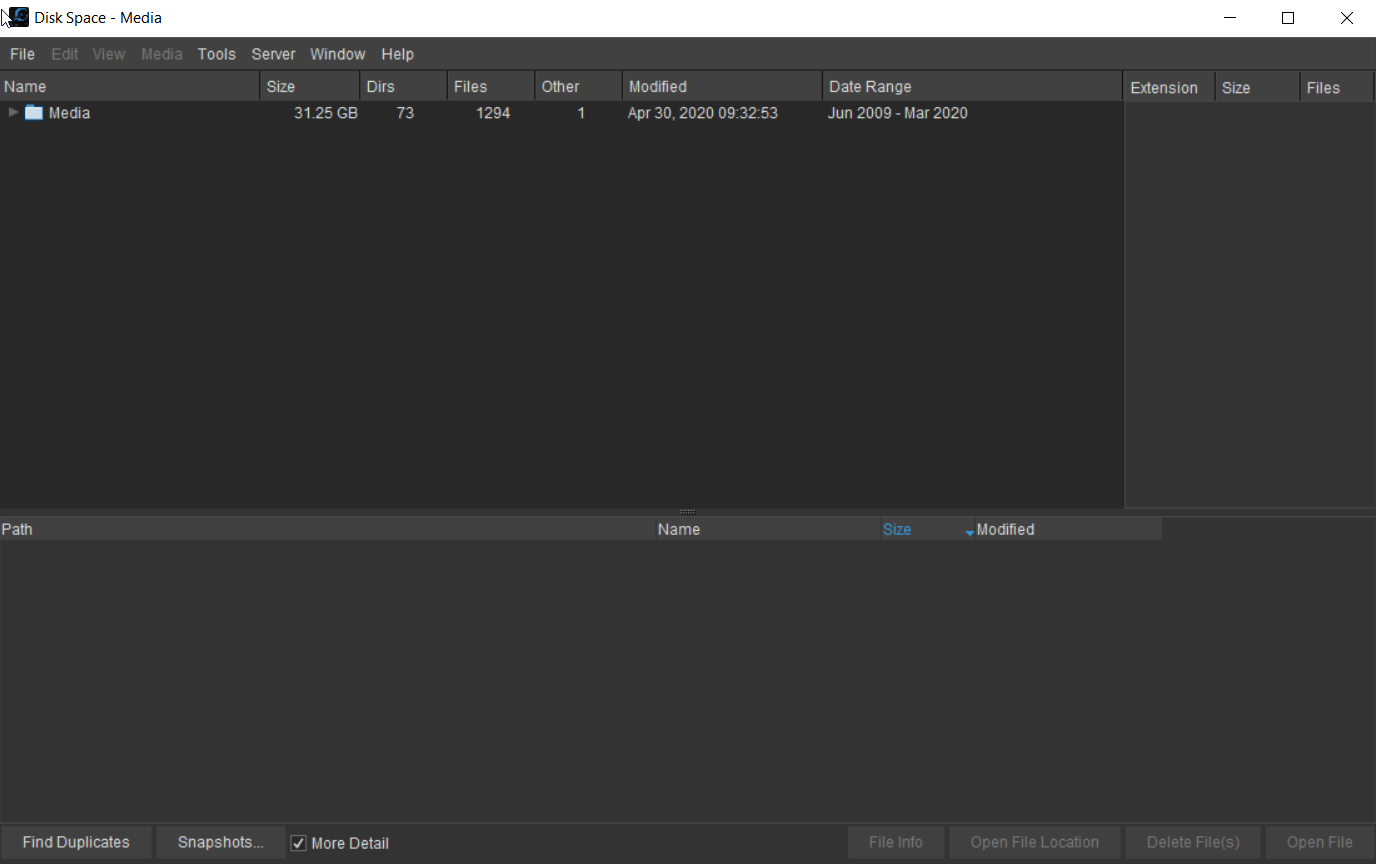Expand the Media folder tree row

click(13, 113)
